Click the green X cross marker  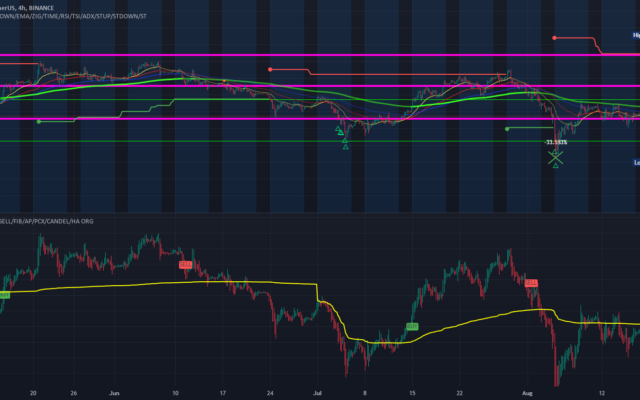tap(555, 158)
